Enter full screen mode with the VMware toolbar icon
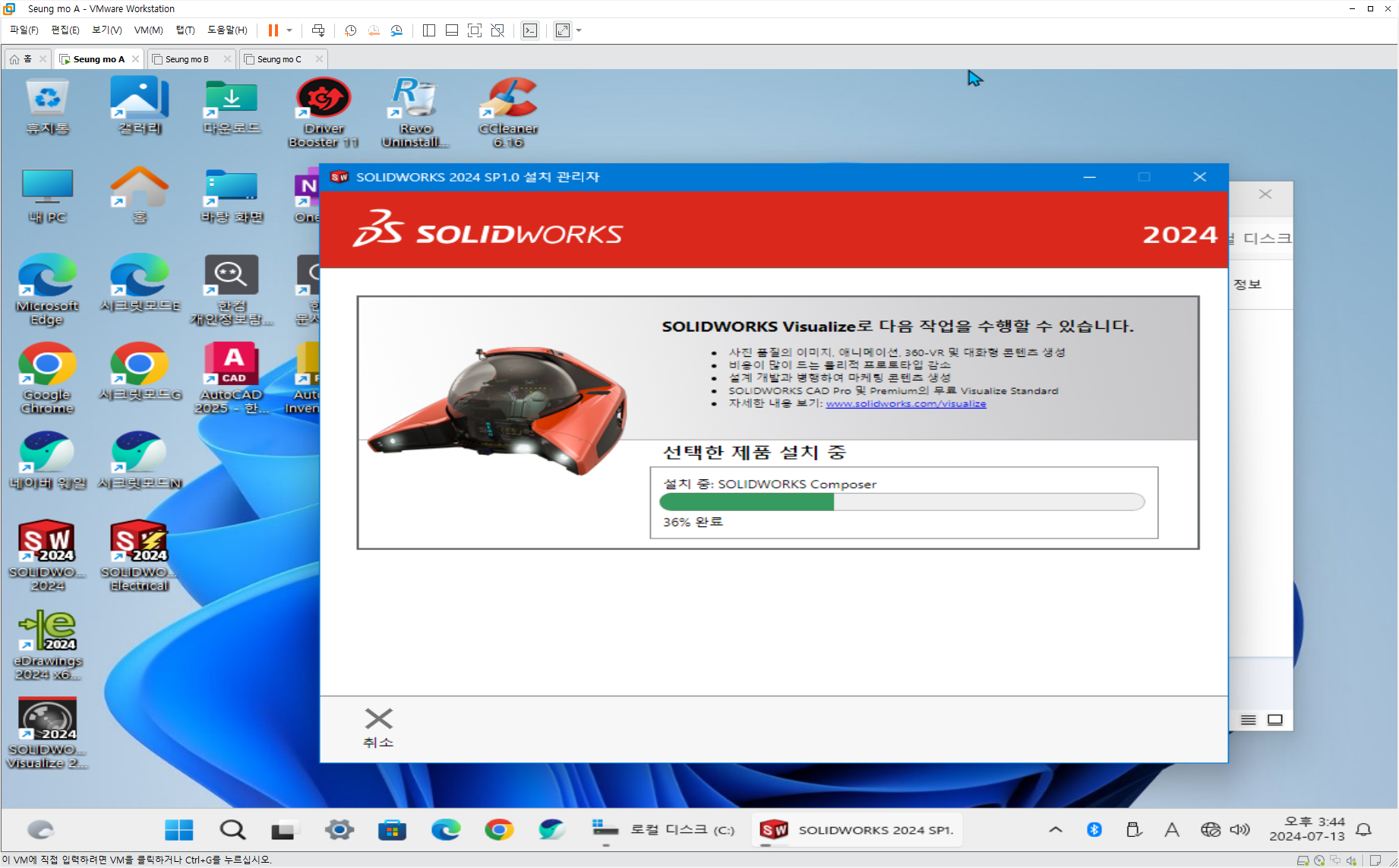Screen dimensions: 1399x868 coord(475,30)
